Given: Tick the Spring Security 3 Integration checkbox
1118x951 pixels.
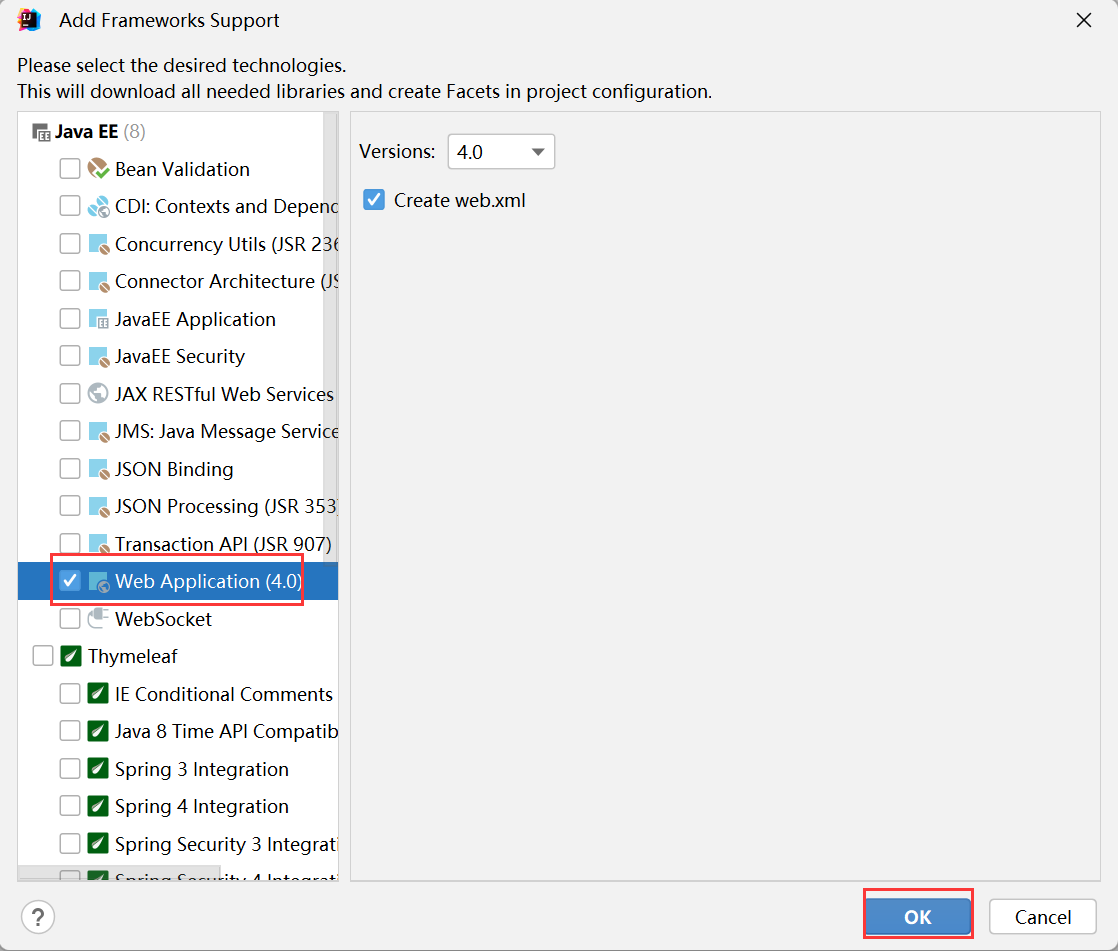Looking at the screenshot, I should (70, 844).
